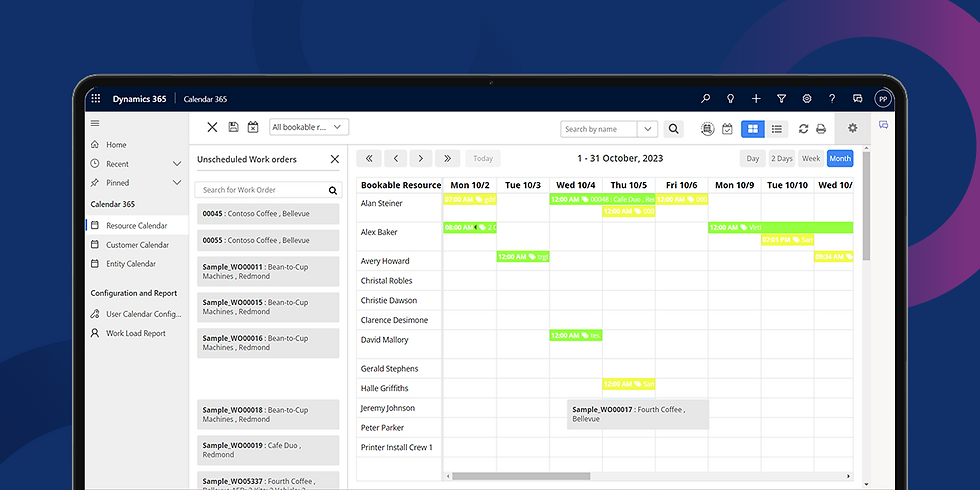
Task: Switch to grid view layout
Action: click(753, 129)
